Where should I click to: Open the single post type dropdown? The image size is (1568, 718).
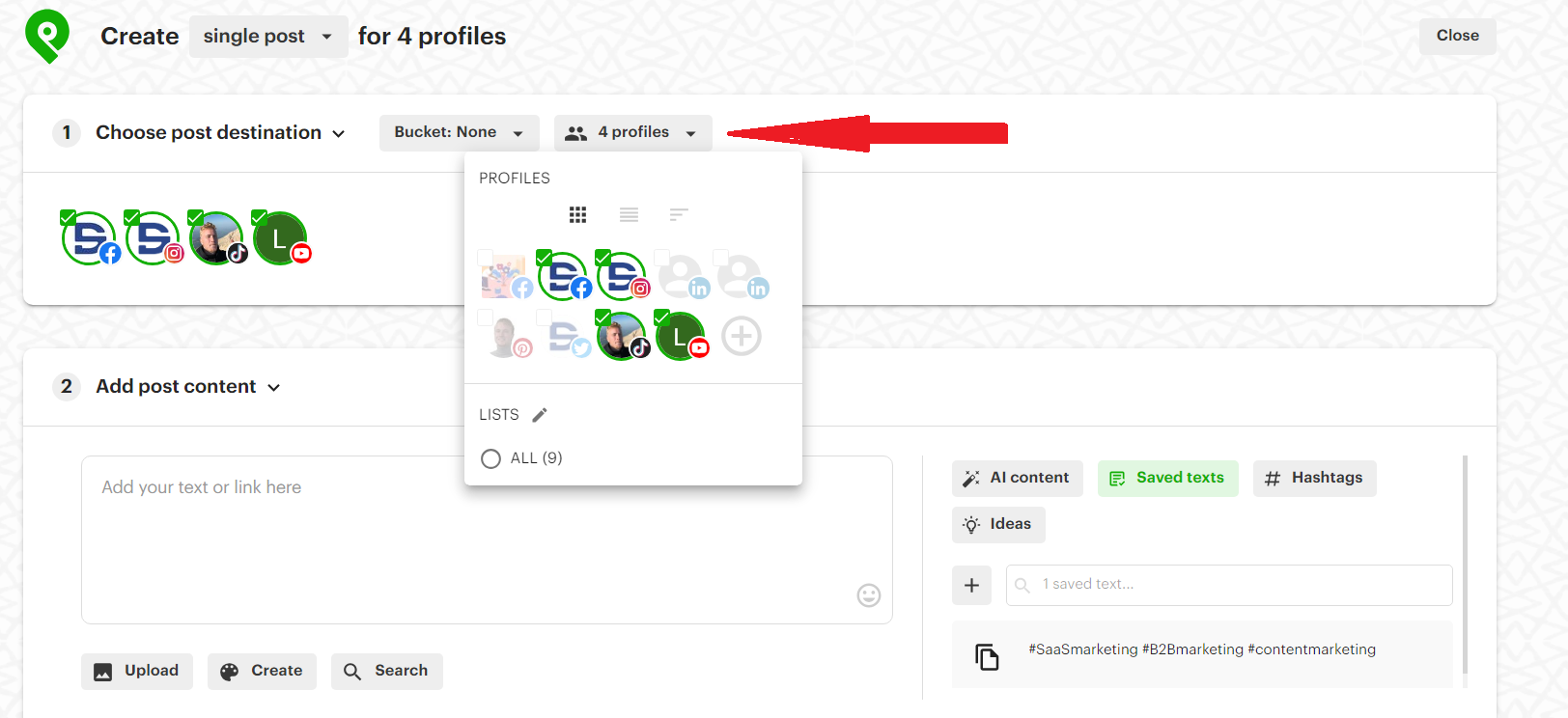[x=267, y=37]
